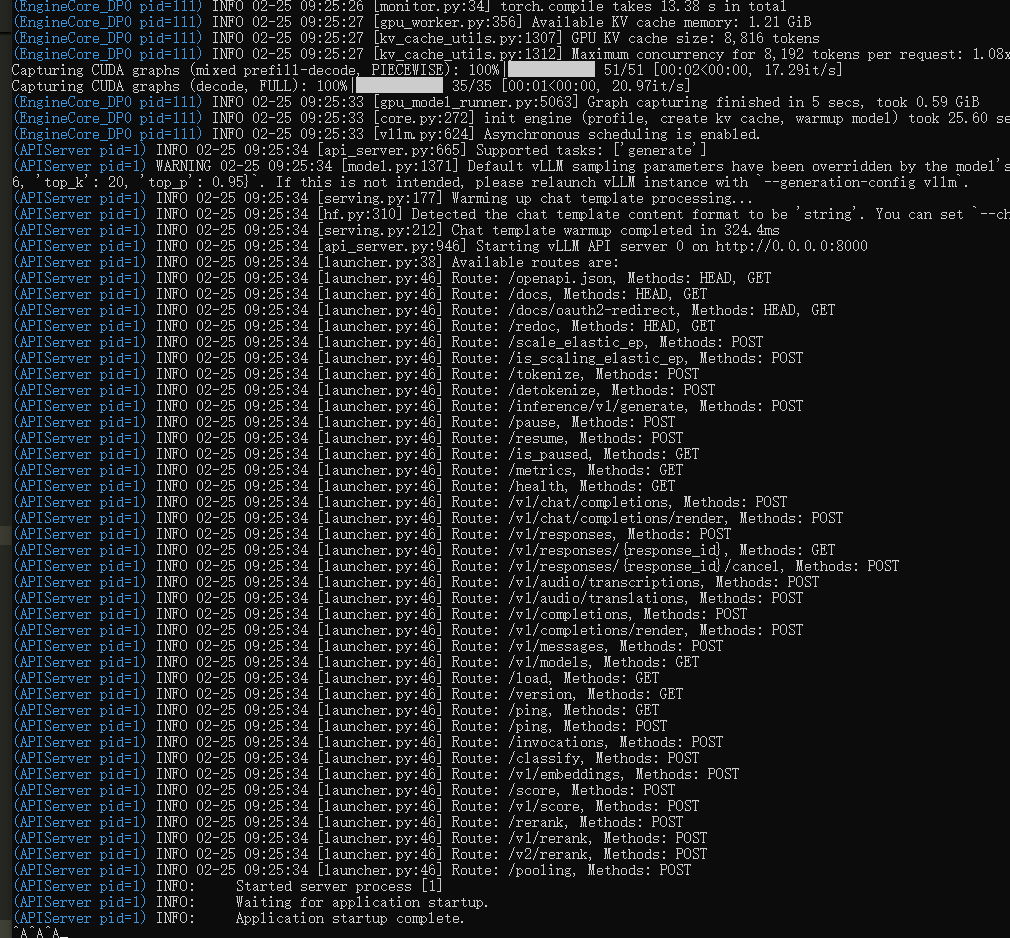Viewport: 1010px width, 938px height.
Task: Click the /v1/embeddings route
Action: click(565, 774)
